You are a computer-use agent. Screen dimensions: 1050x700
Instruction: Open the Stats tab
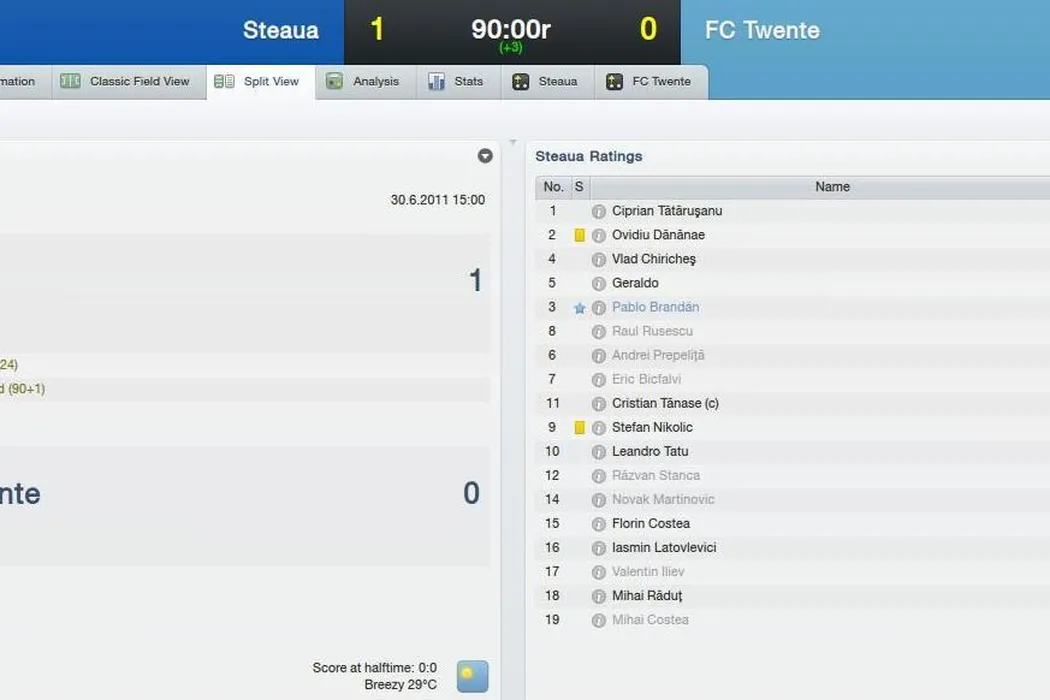456,82
